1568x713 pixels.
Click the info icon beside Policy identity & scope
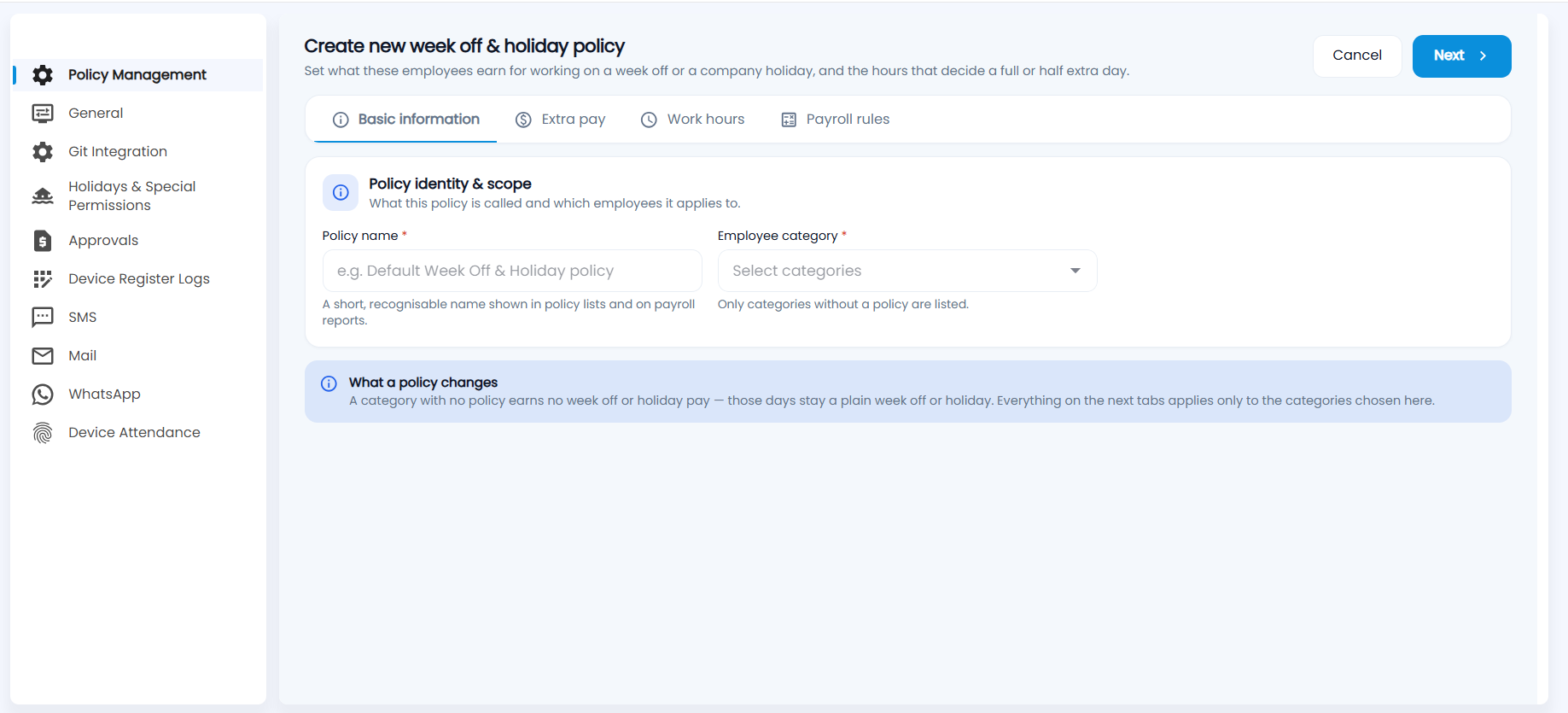tap(341, 193)
